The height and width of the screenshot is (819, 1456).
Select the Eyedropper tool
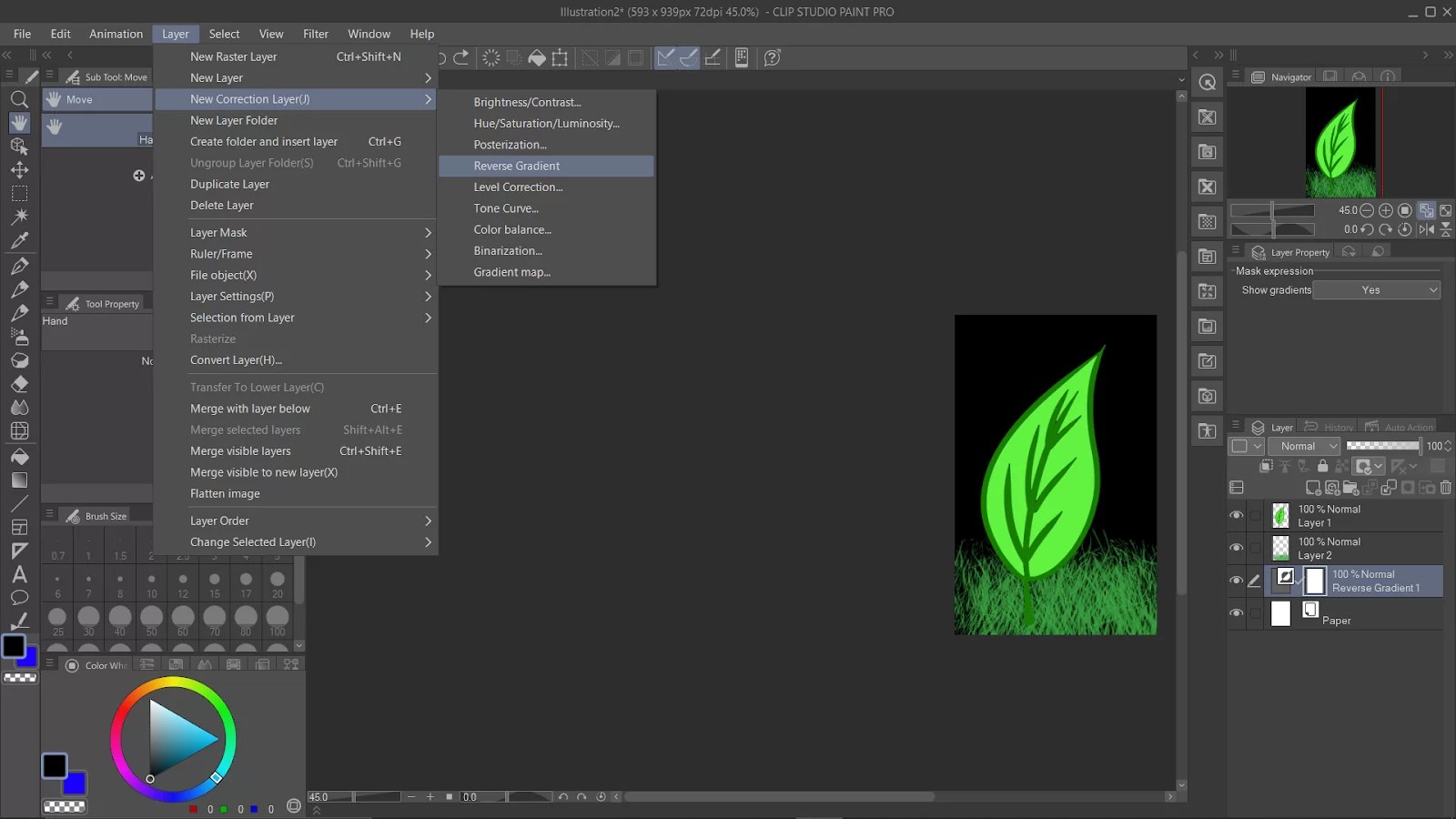pos(19,241)
